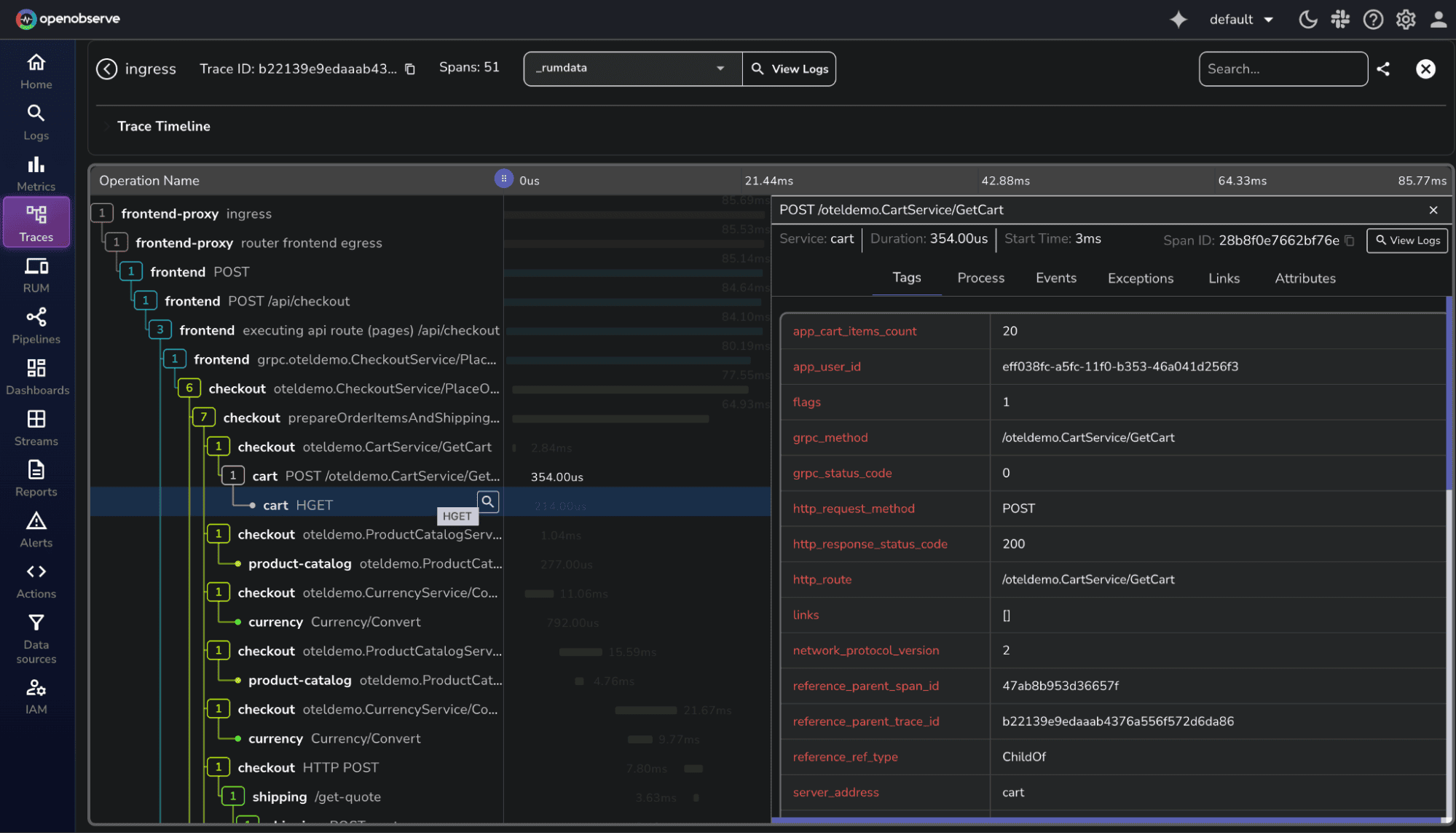Click the AI assistant sparkle icon

1178,20
